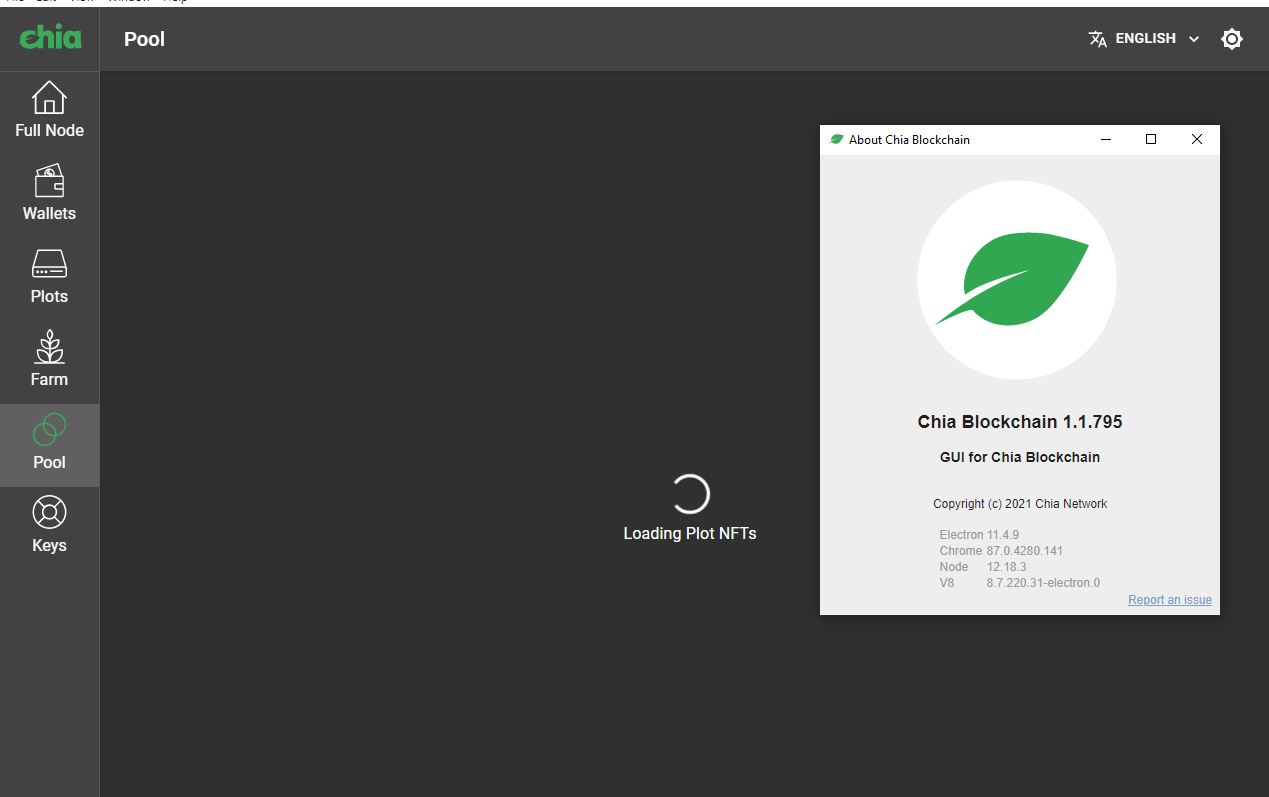The width and height of the screenshot is (1269, 797).
Task: Open the View menu
Action: click(84, 2)
